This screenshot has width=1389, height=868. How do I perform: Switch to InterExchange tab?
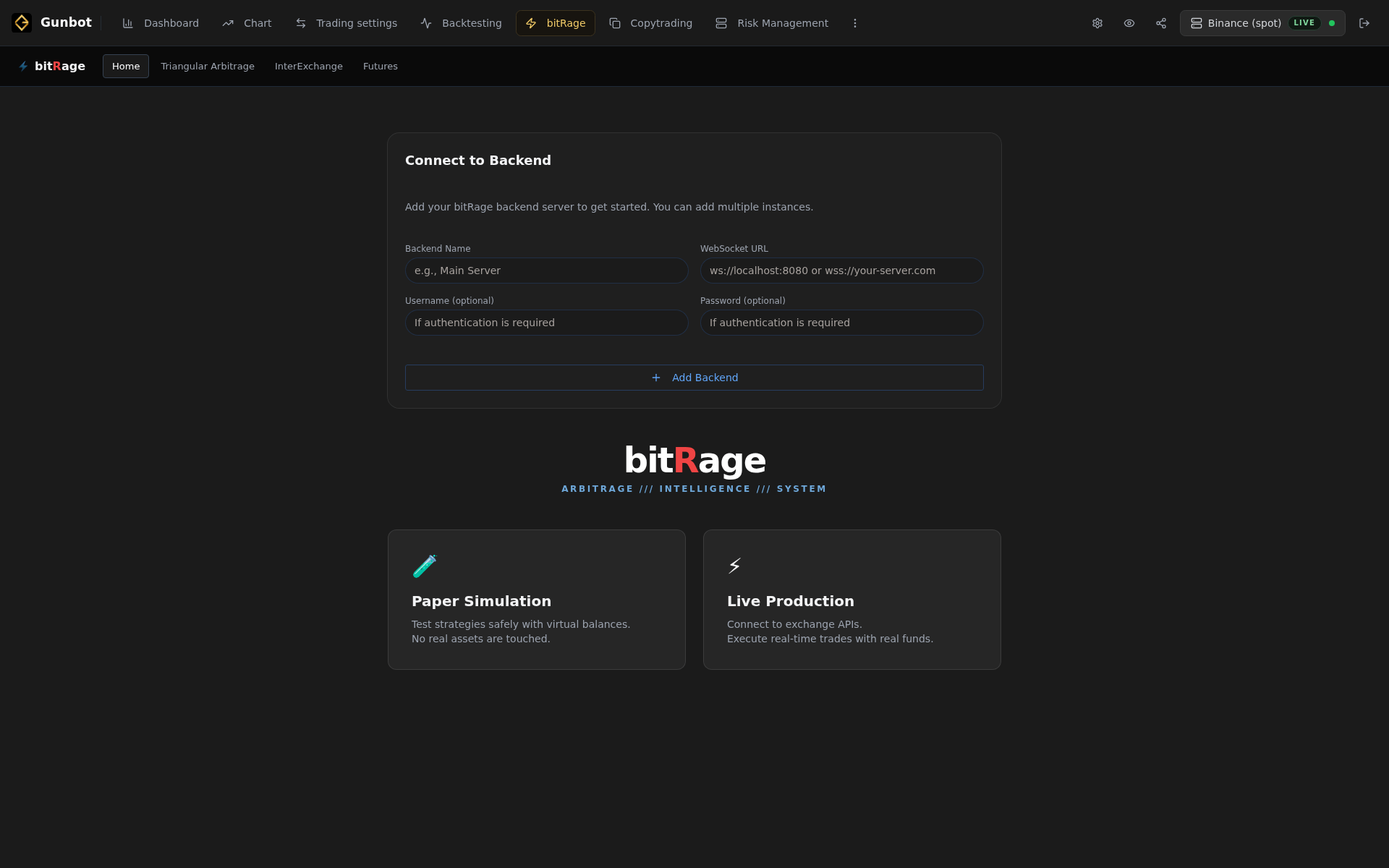tap(309, 66)
